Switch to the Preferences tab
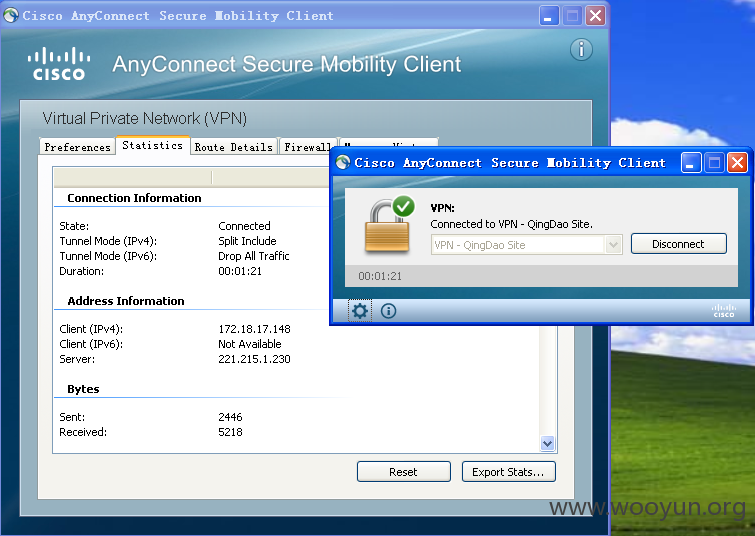755x536 pixels. coord(77,147)
